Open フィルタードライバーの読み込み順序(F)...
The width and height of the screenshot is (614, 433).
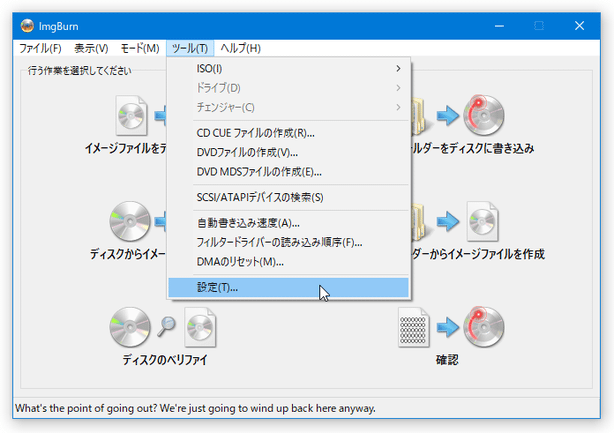click(x=289, y=242)
